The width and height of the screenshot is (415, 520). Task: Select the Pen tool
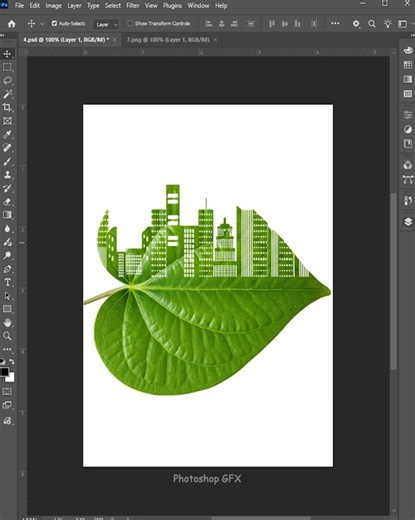7,269
